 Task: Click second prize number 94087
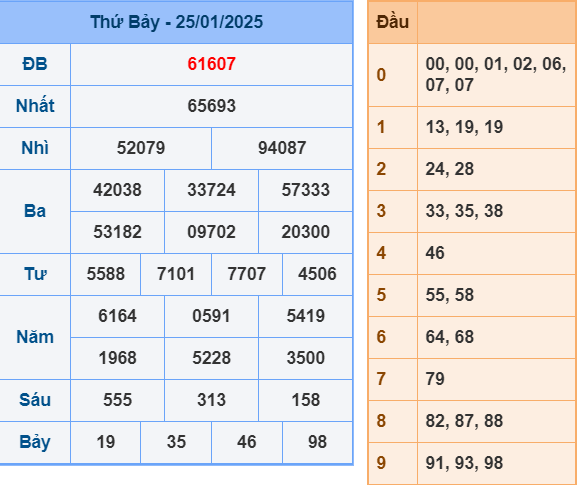pyautogui.click(x=282, y=148)
